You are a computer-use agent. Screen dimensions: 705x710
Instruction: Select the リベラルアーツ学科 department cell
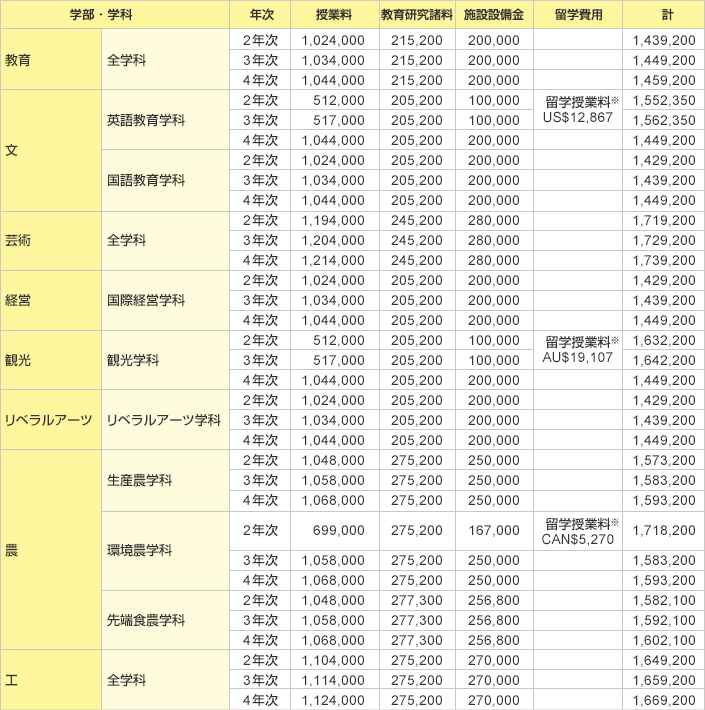(165, 420)
